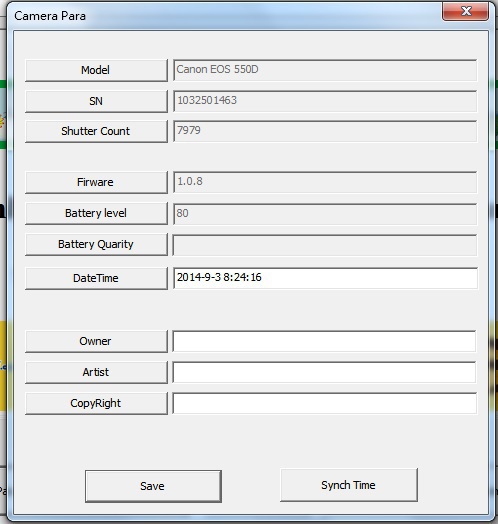Viewport: 498px width, 524px height.
Task: Click the Firware label button
Action: click(96, 182)
